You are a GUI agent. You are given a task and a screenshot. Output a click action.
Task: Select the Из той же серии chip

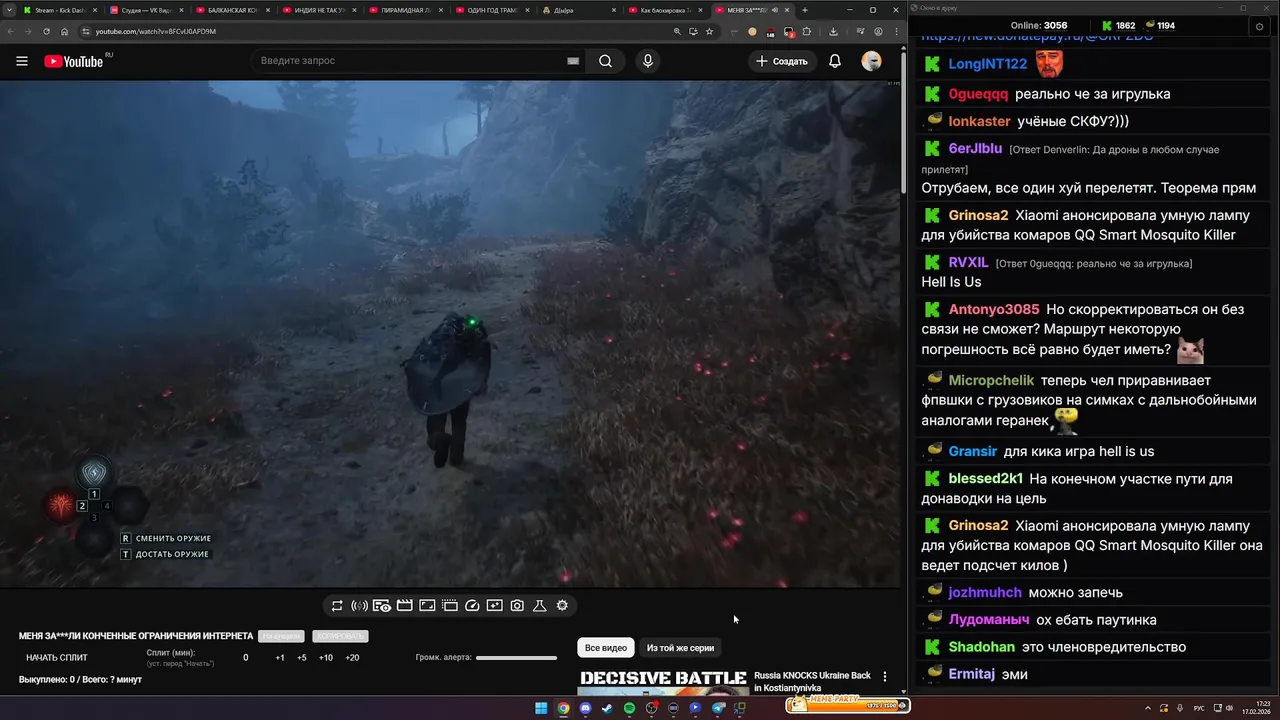[x=680, y=648]
